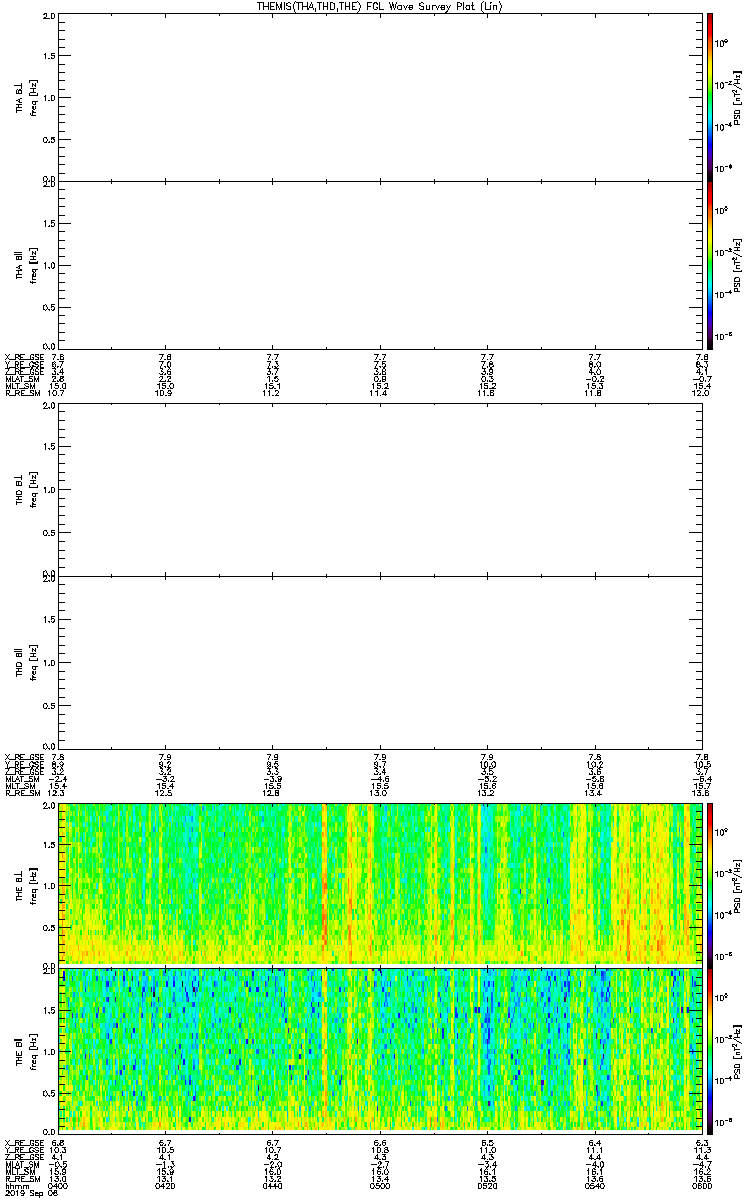Click the empty THD B-perp plot panel

381,492
